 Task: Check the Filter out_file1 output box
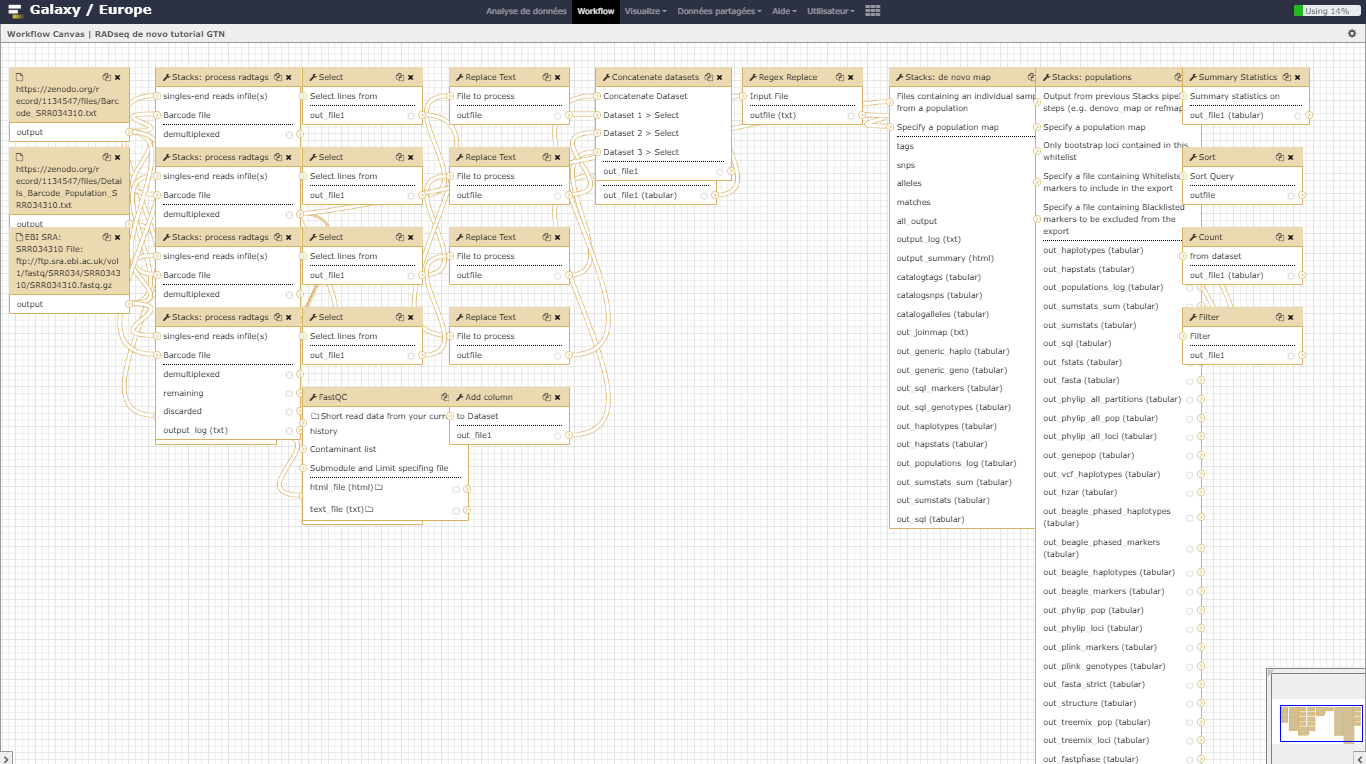click(1292, 356)
